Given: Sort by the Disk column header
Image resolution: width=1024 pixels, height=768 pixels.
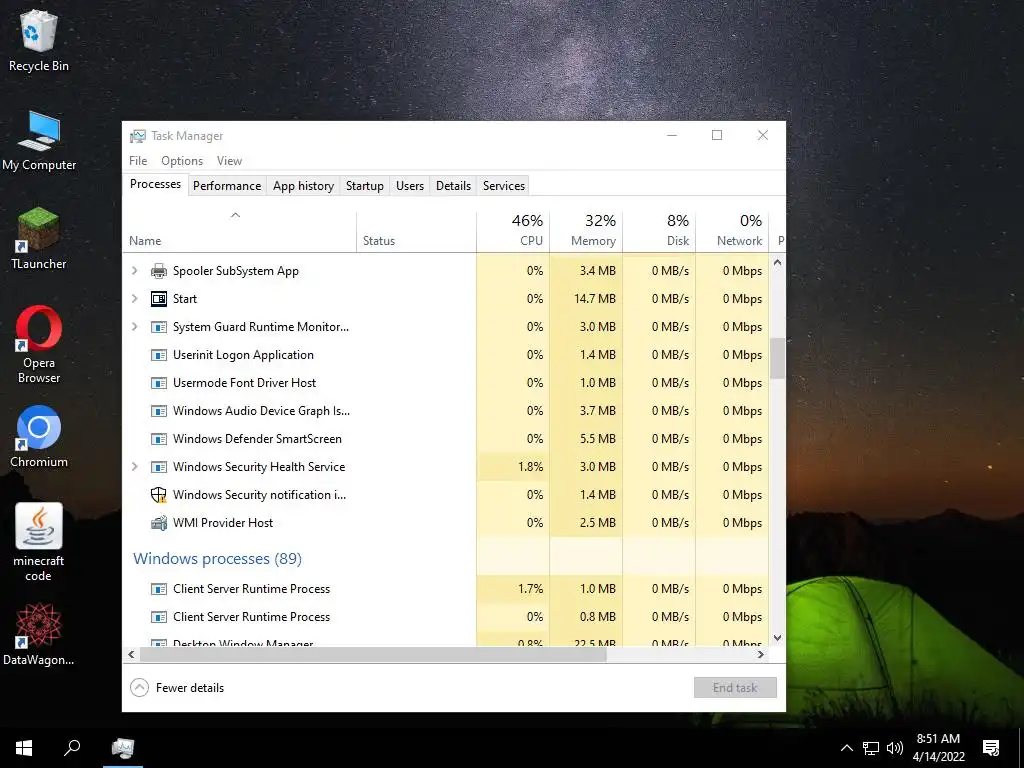Looking at the screenshot, I should click(x=659, y=232).
